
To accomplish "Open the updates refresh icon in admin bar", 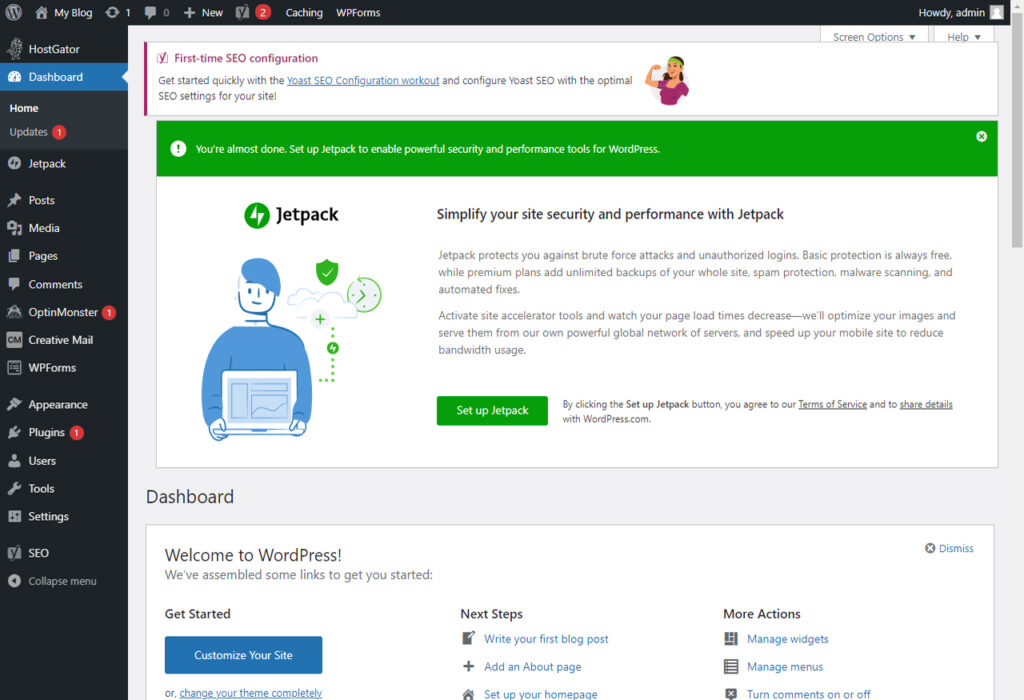I will click(112, 12).
